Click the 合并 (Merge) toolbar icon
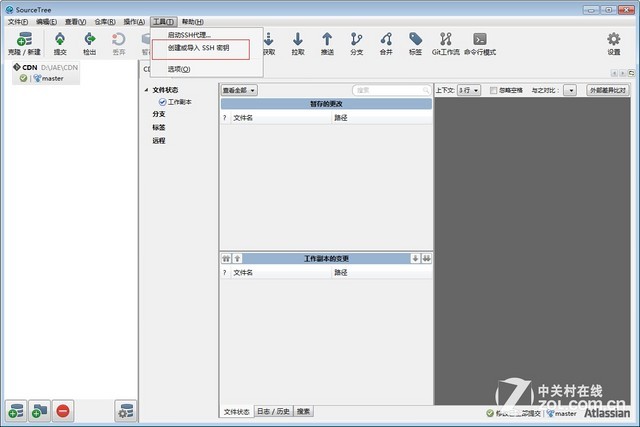Viewport: 640px width, 427px height. coord(386,42)
